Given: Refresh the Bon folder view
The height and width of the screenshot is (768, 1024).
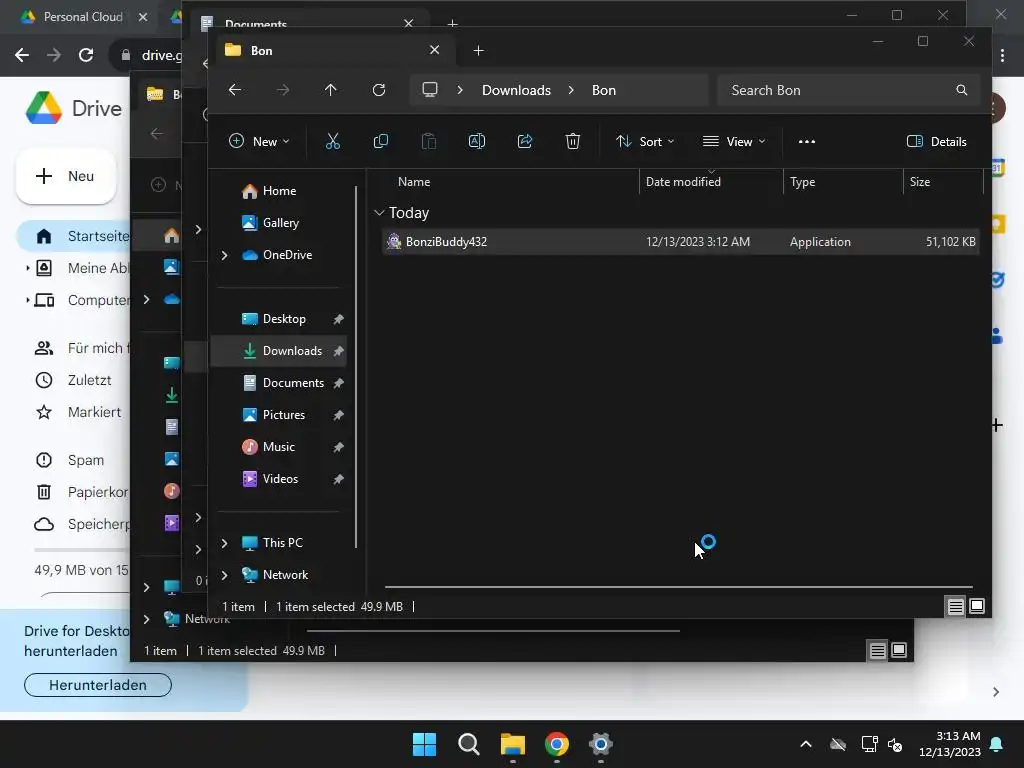Looking at the screenshot, I should (x=379, y=89).
